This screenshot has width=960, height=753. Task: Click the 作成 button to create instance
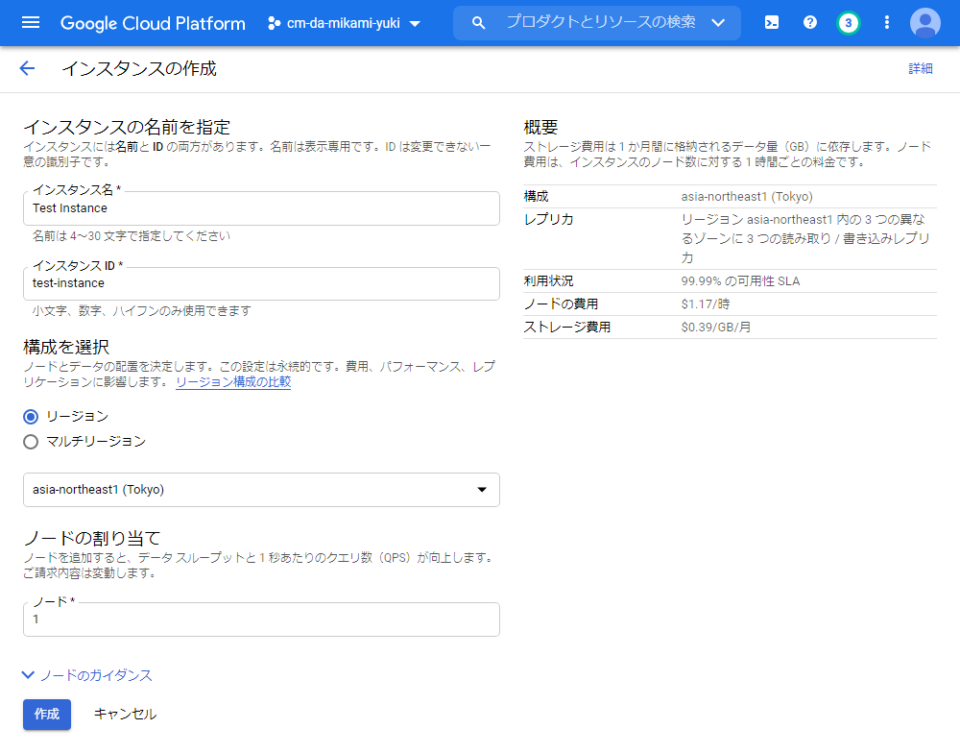point(46,714)
